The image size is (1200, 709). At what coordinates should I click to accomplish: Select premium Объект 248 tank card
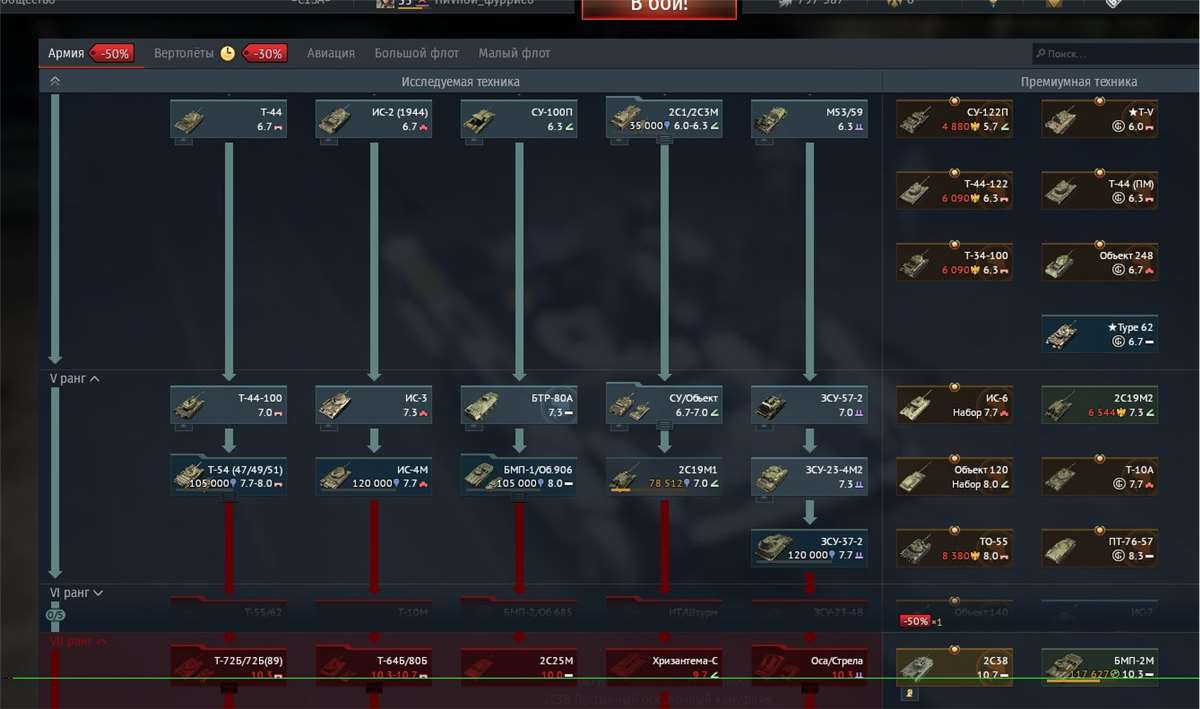tap(1100, 263)
